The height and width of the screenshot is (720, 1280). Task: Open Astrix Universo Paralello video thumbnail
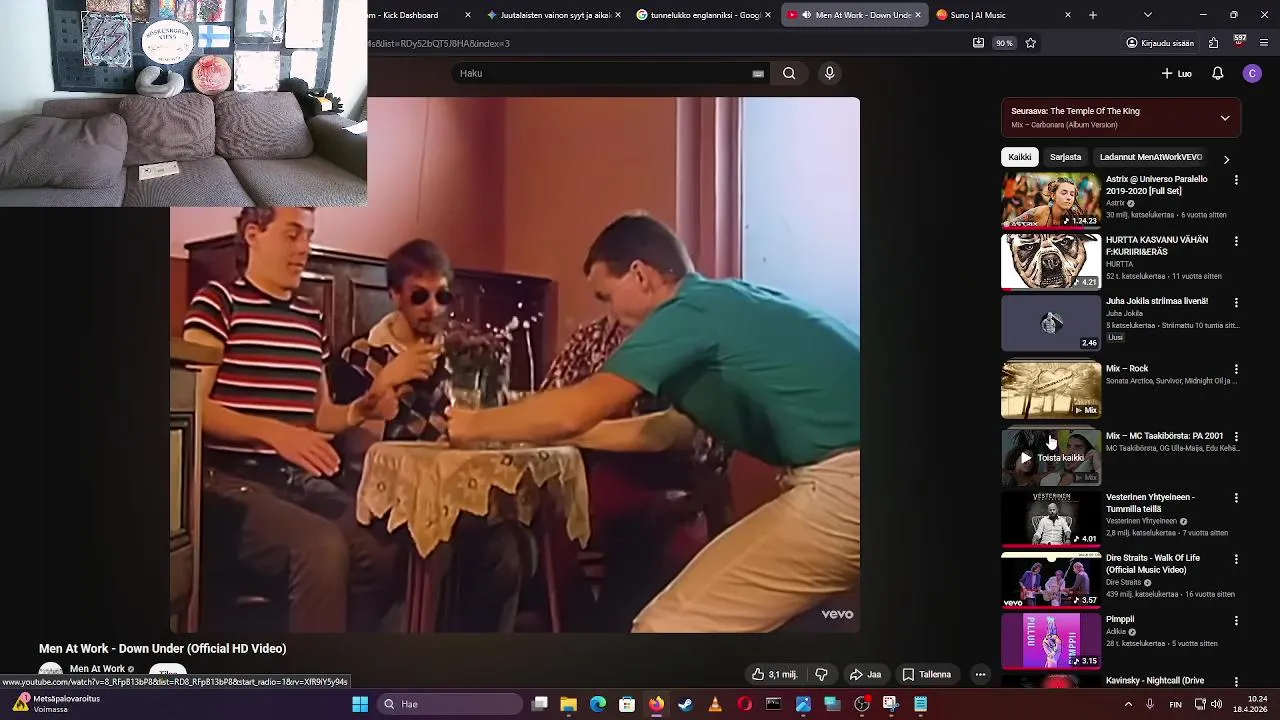pyautogui.click(x=1051, y=200)
